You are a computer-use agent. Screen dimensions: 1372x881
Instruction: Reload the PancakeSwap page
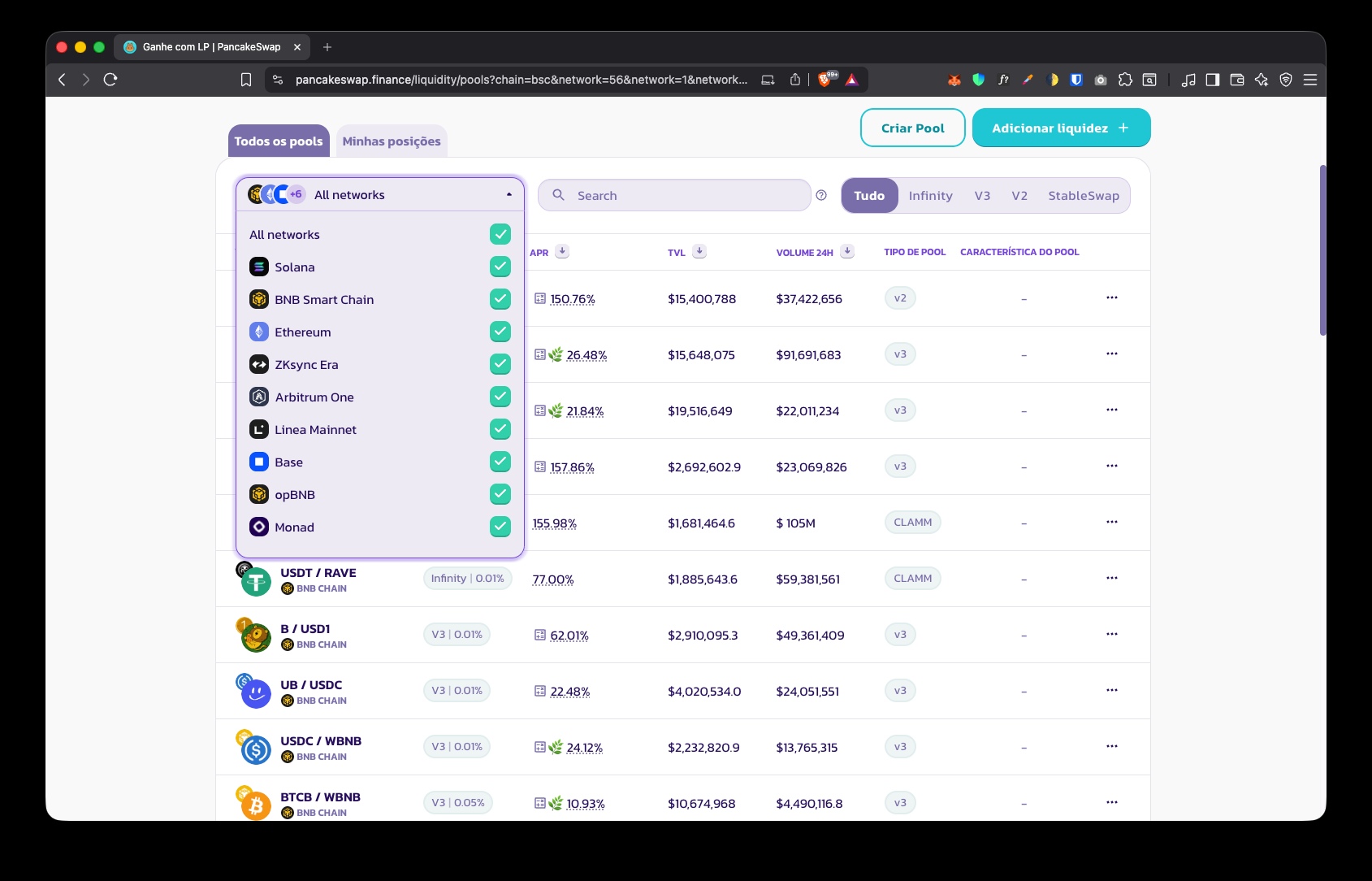[x=110, y=80]
